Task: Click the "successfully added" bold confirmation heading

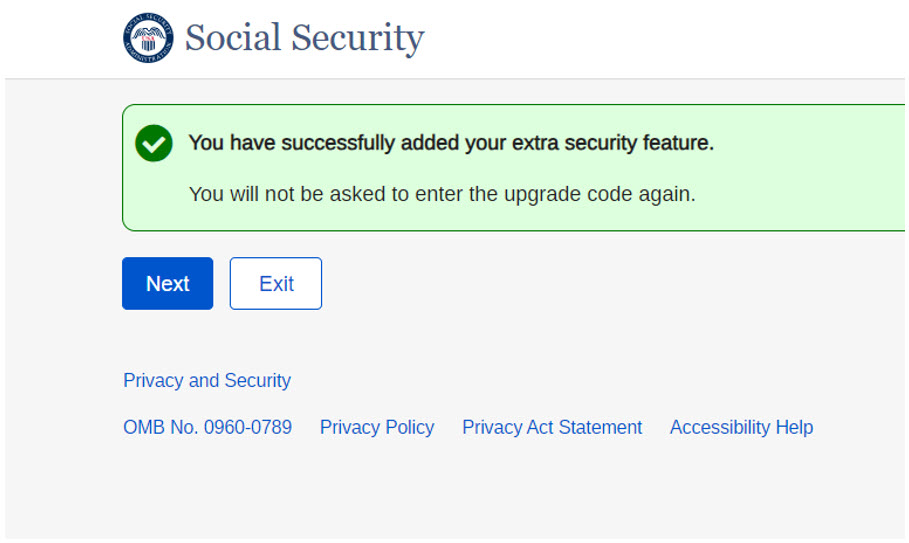Action: click(451, 143)
